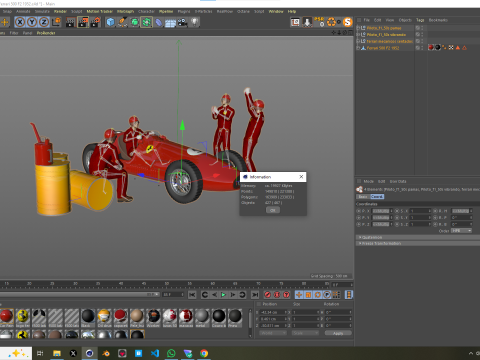Select the yellow Ferrari logo material
The height and width of the screenshot is (360, 480).
click(x=23, y=315)
